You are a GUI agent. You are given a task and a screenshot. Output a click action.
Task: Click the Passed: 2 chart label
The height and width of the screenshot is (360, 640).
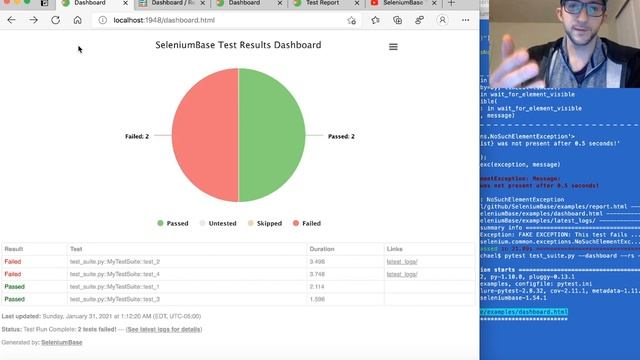(x=341, y=136)
